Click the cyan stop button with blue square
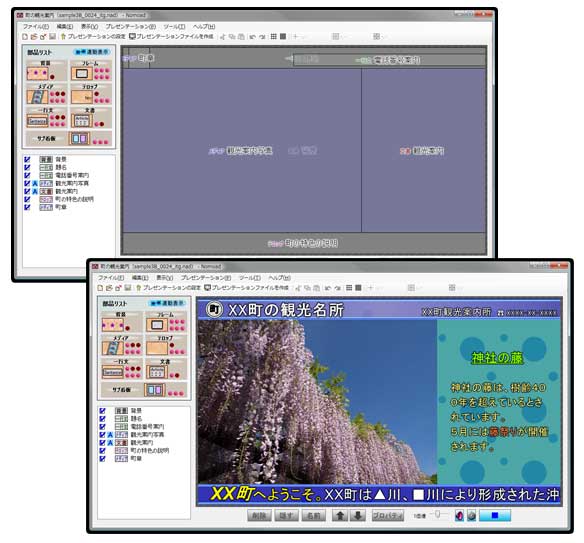This screenshot has height=543, width=584. coord(495,515)
